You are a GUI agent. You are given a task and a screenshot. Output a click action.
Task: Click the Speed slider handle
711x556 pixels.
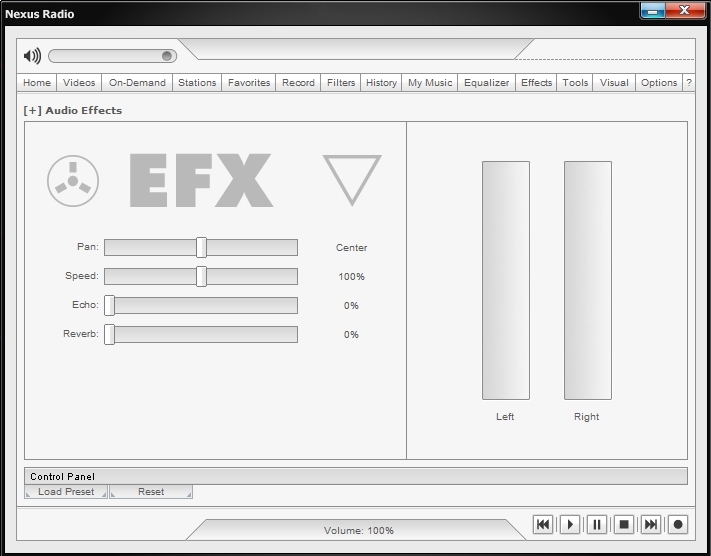(x=201, y=276)
